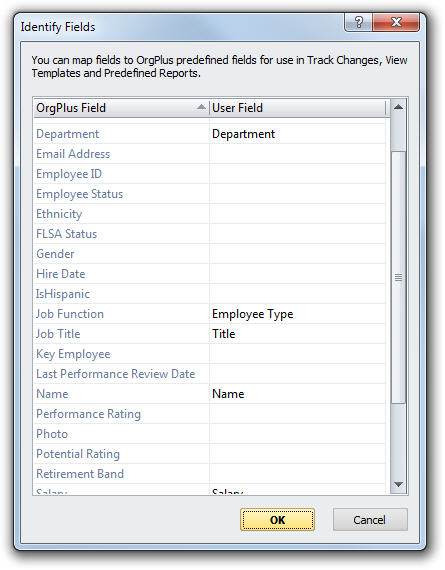Screen dimensions: 445x570
Task: Click the help question mark button
Action: pyautogui.click(x=358, y=23)
